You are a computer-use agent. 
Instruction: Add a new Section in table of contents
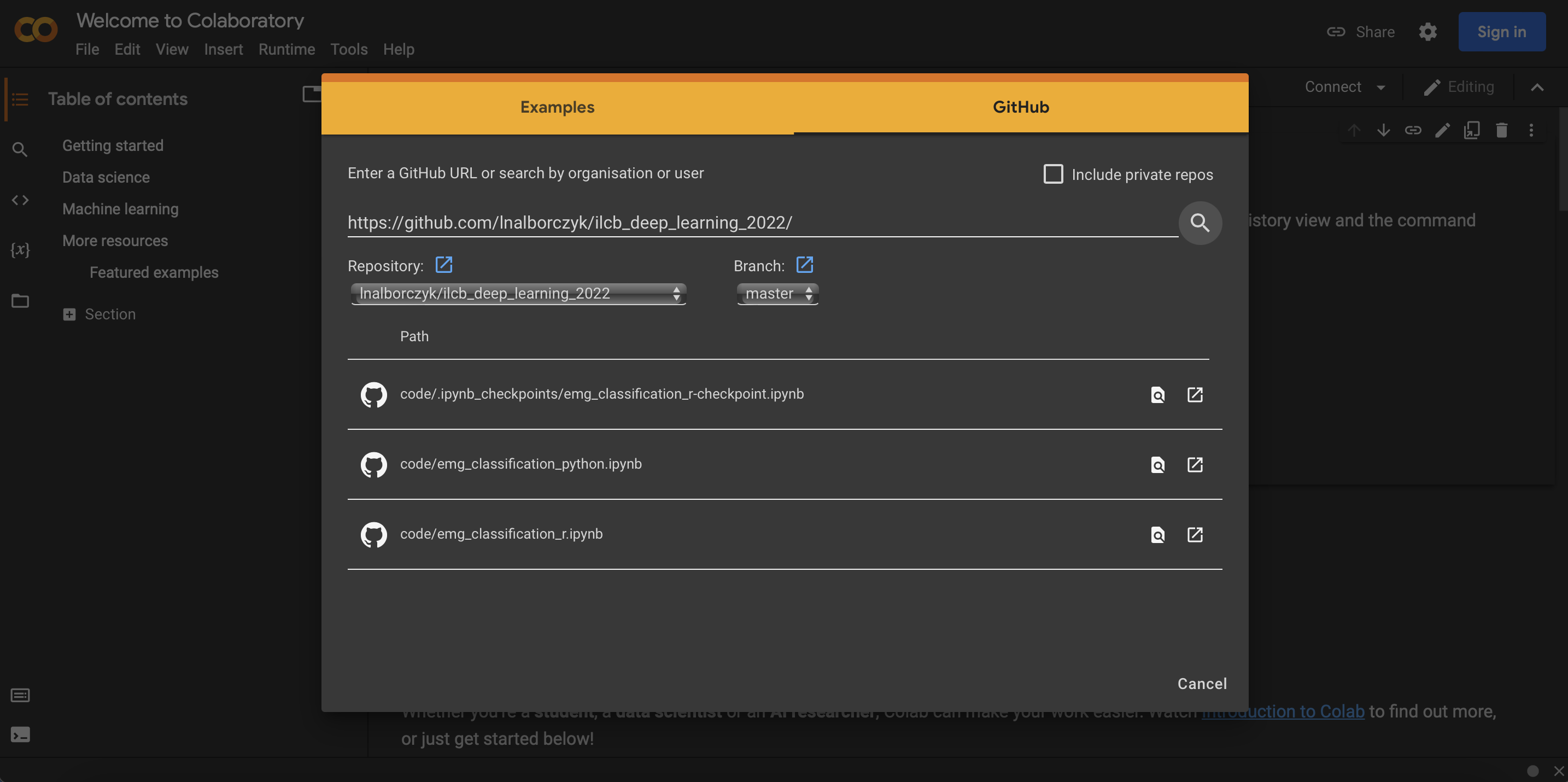coord(99,314)
